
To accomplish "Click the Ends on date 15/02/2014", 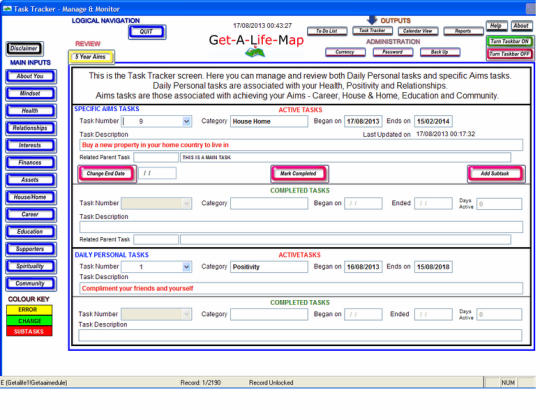I will pos(433,121).
